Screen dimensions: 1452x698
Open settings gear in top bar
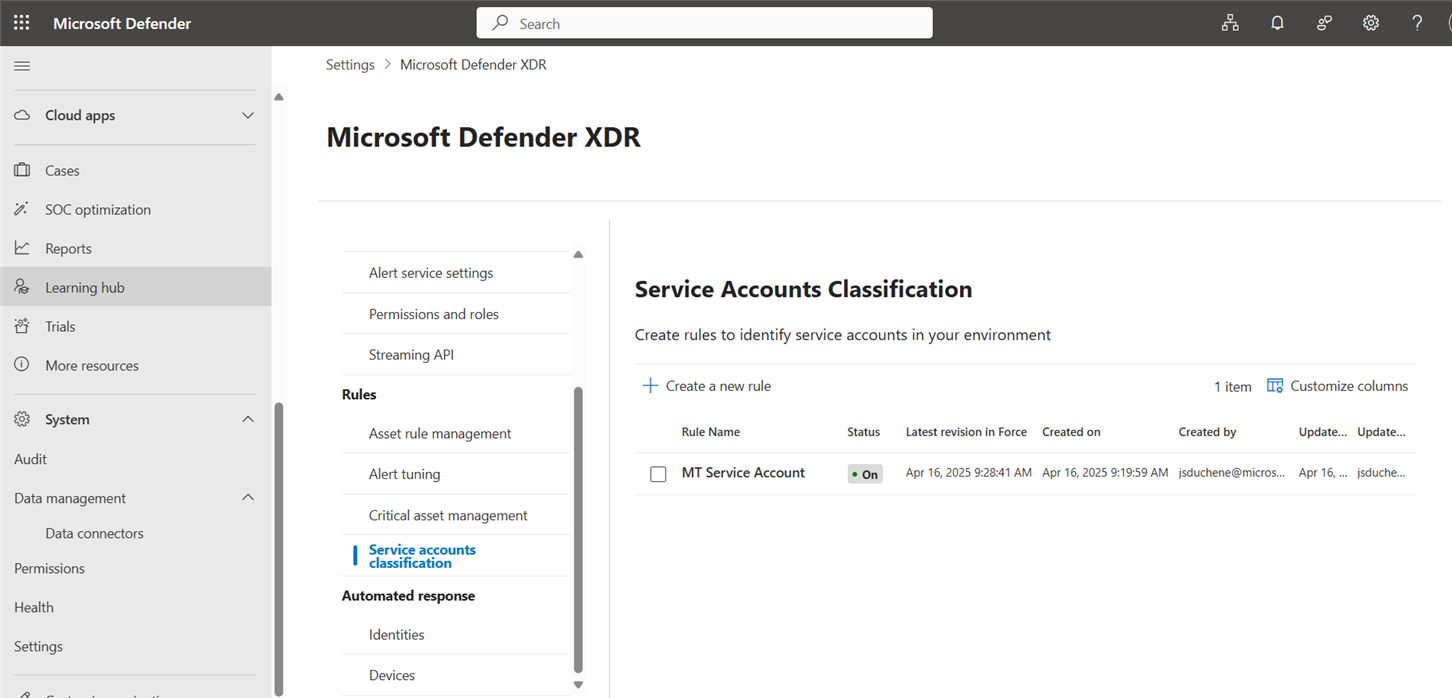tap(1371, 23)
